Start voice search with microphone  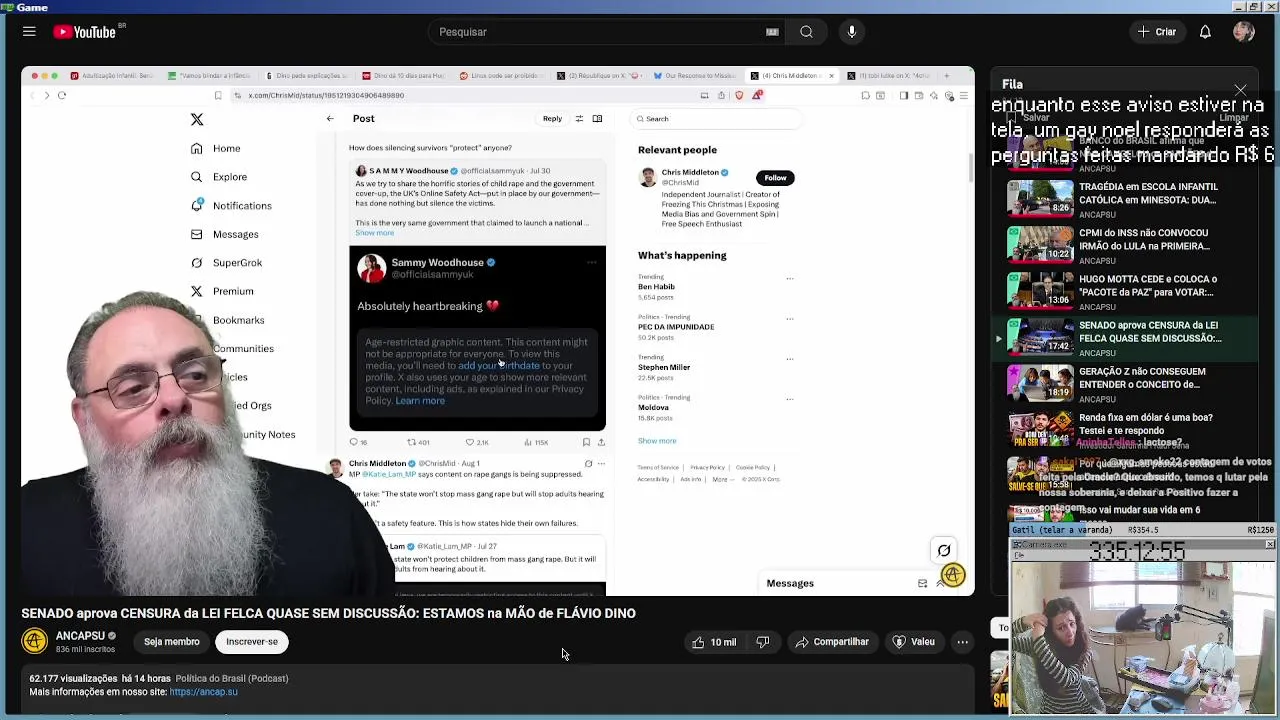(x=852, y=32)
